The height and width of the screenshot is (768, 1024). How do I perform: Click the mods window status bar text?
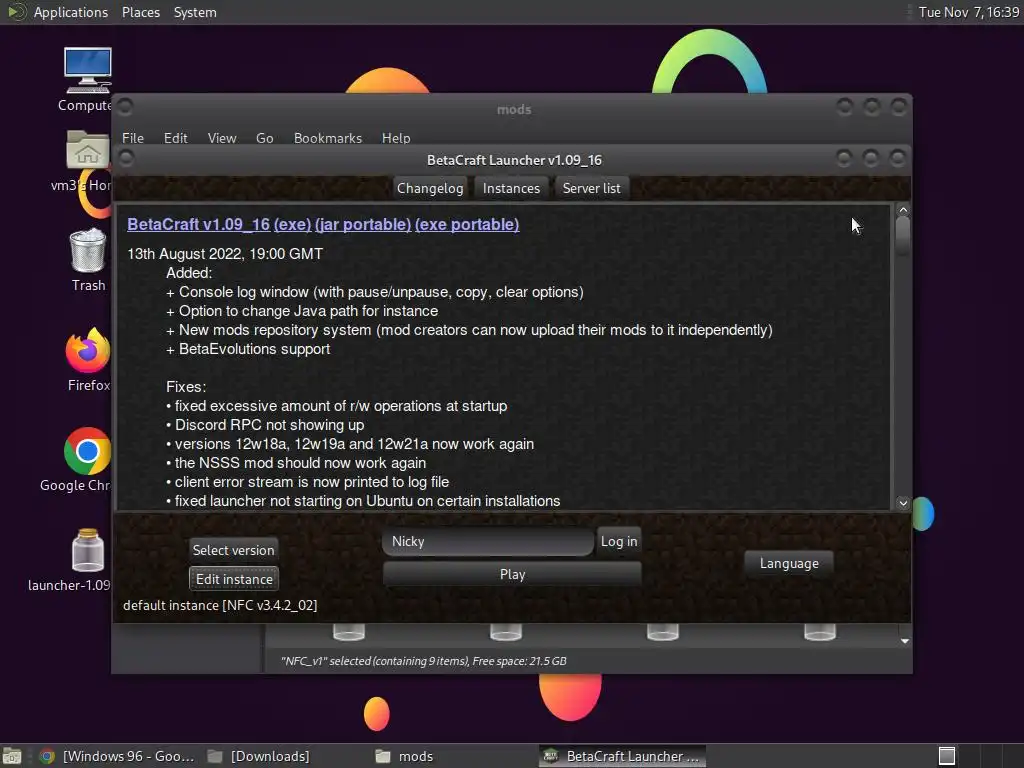(423, 661)
